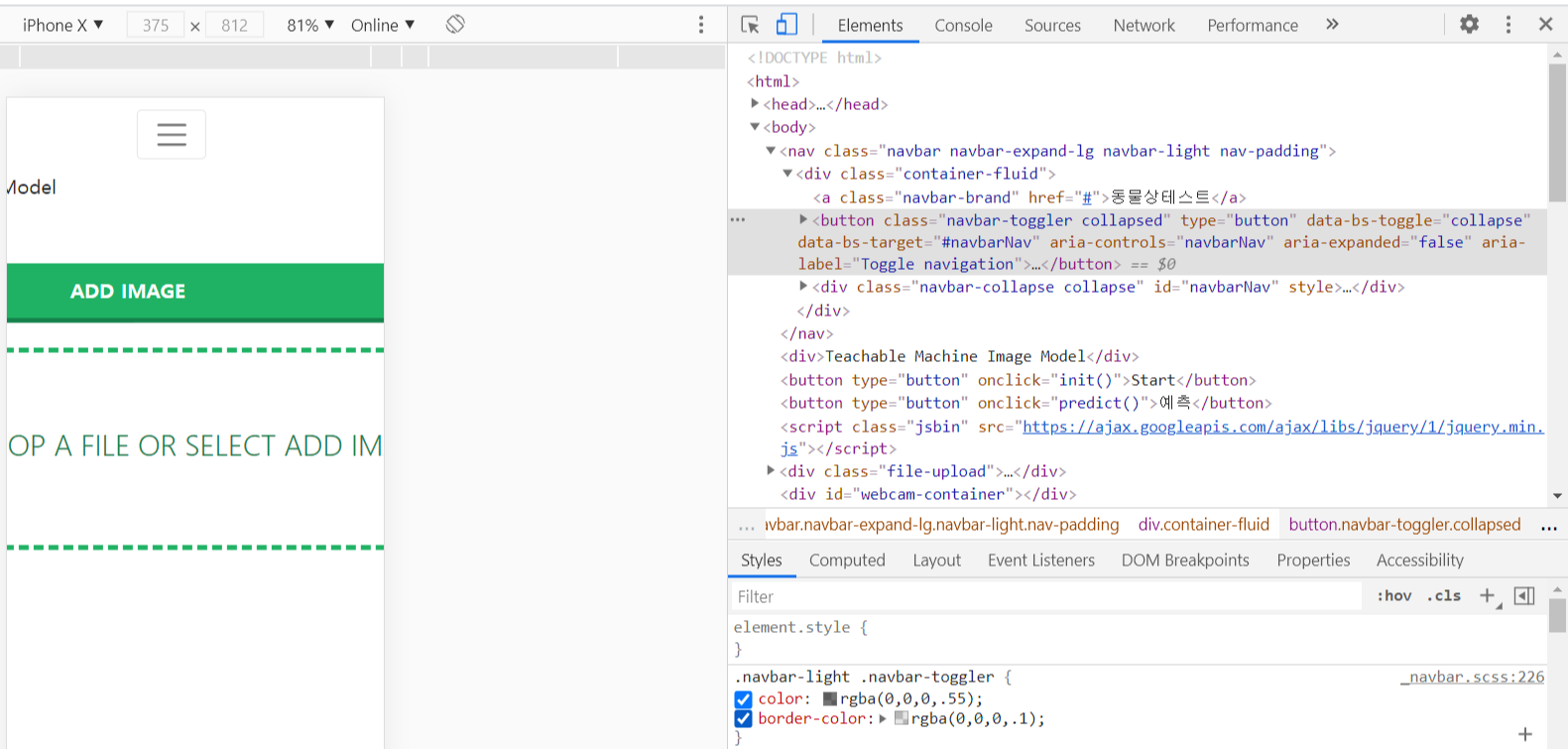Expand the head element node
The image size is (1568, 749).
755,103
